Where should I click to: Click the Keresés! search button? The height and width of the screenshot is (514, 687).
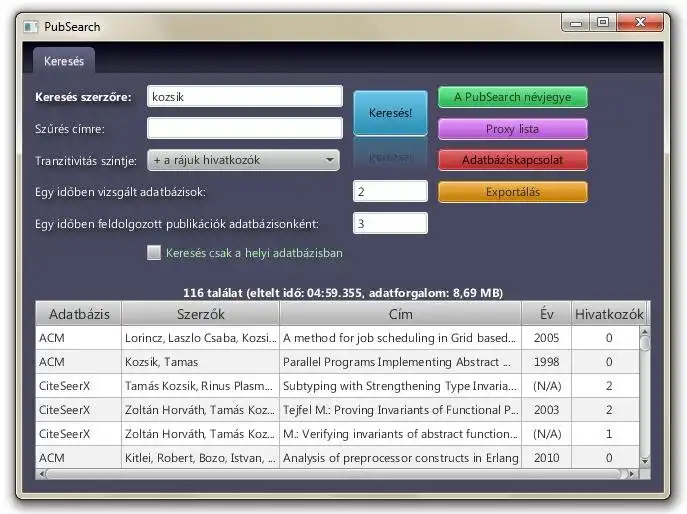[x=390, y=113]
